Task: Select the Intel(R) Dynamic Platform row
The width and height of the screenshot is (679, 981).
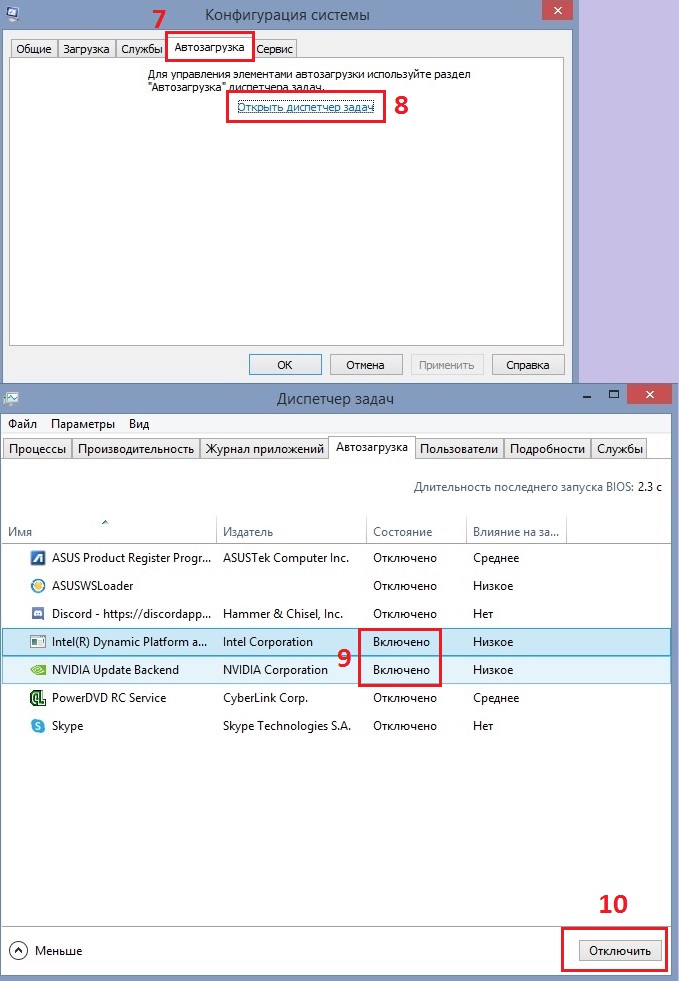Action: (x=336, y=642)
